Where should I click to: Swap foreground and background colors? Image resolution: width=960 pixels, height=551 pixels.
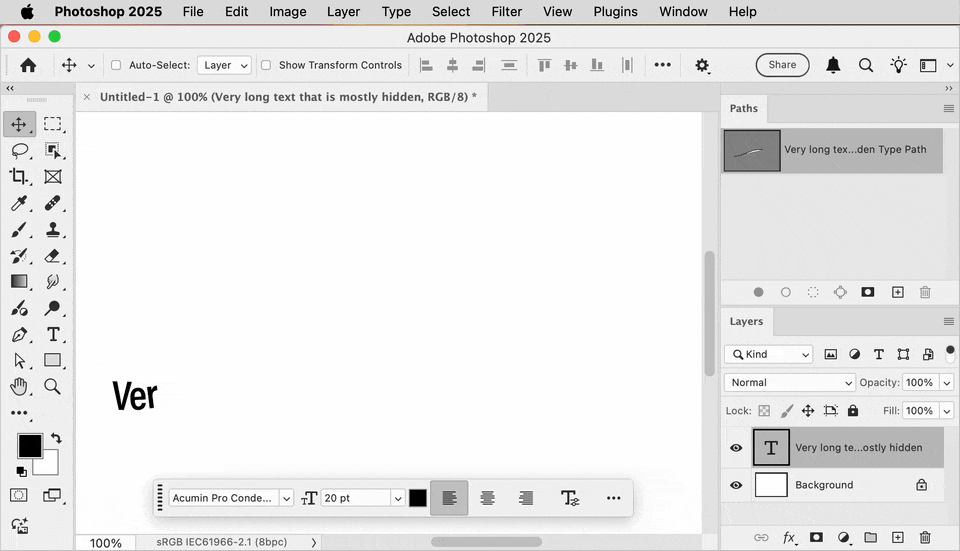click(56, 438)
